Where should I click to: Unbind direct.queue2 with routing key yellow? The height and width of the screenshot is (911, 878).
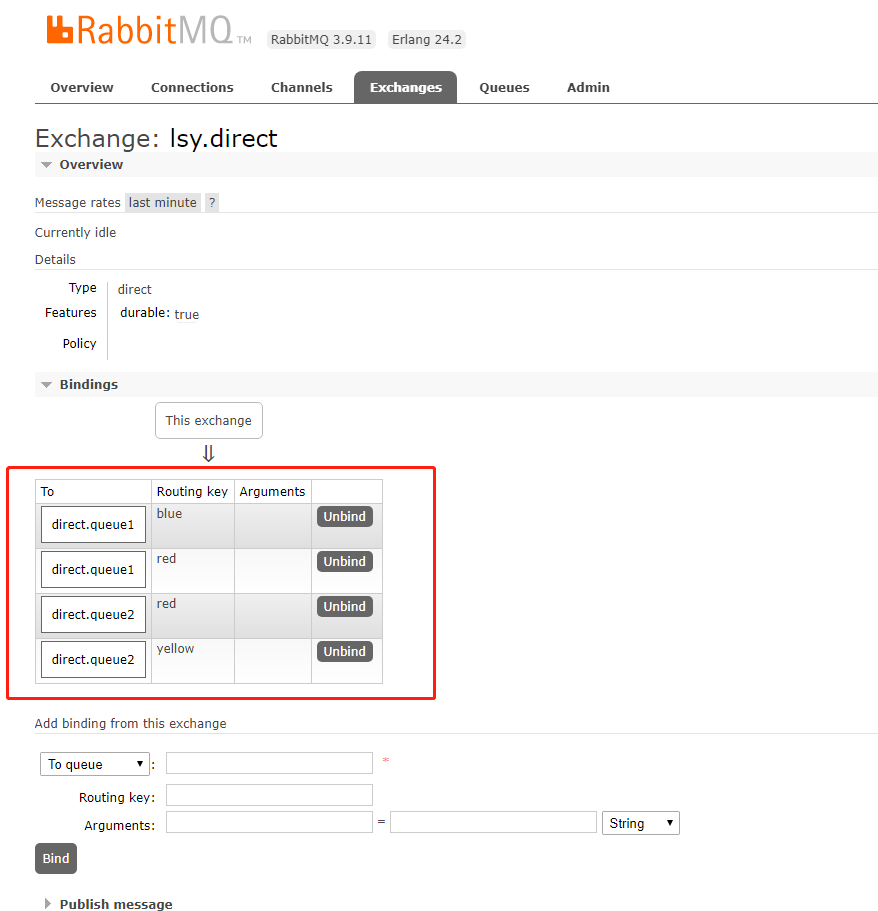click(345, 651)
